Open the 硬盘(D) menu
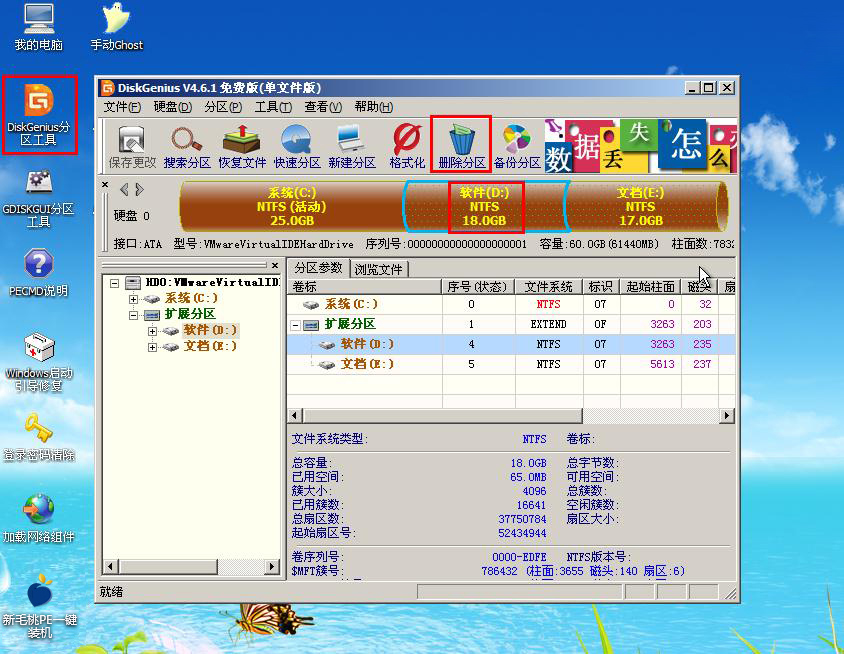This screenshot has height=654, width=844. (x=172, y=107)
